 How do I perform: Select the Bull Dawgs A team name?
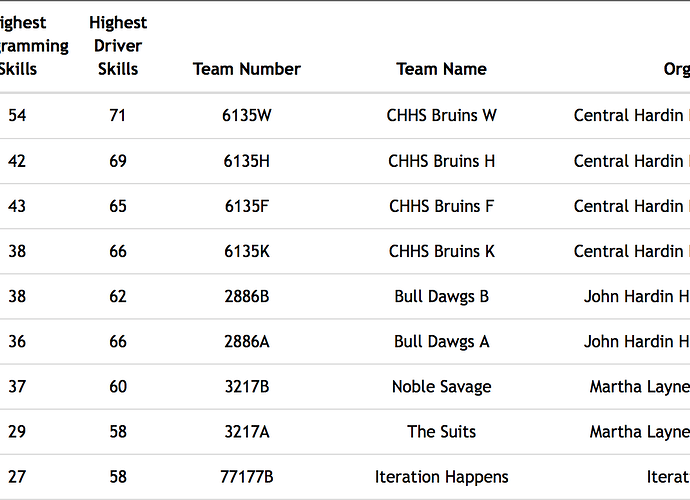point(441,341)
